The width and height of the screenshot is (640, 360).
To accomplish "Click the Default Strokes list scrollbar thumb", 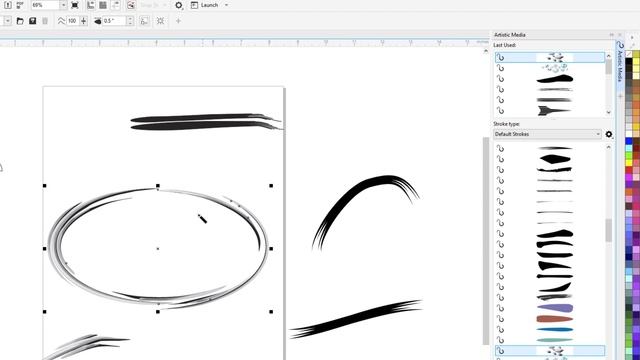I will pyautogui.click(x=609, y=231).
